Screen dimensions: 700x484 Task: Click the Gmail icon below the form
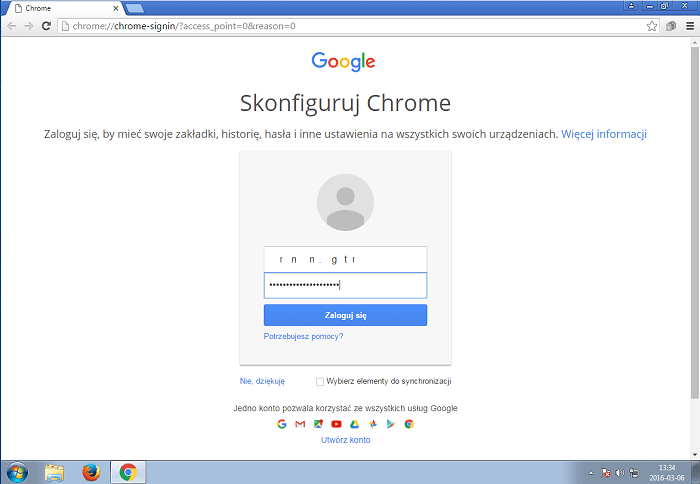[x=300, y=424]
